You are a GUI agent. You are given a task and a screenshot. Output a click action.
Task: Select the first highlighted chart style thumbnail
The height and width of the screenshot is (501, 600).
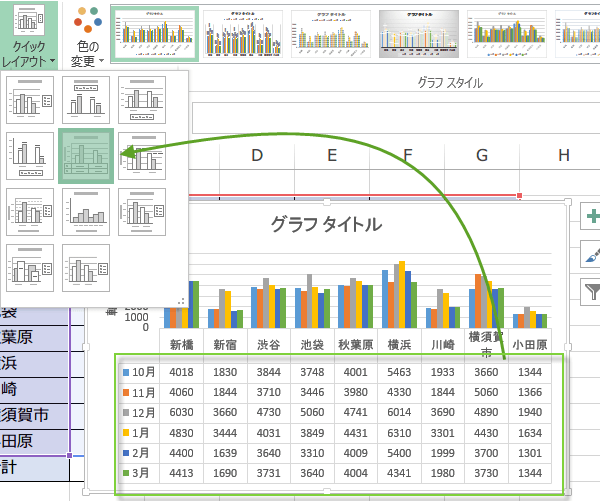tap(155, 34)
